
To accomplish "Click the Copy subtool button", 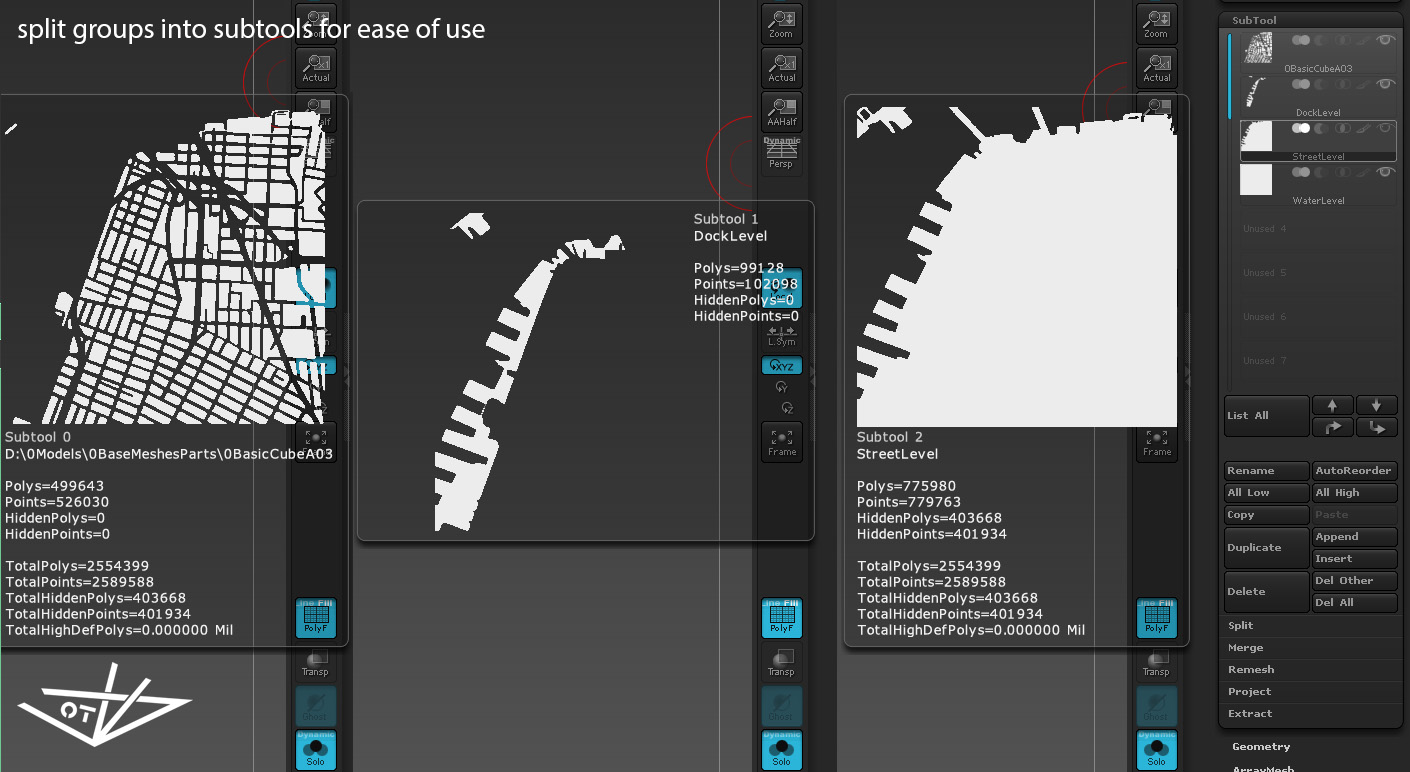I will pos(1267,515).
